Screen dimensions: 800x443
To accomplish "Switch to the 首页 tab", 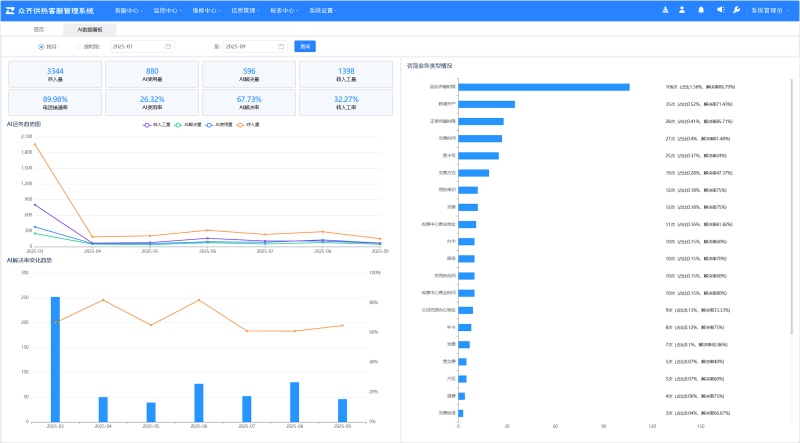I will [39, 30].
